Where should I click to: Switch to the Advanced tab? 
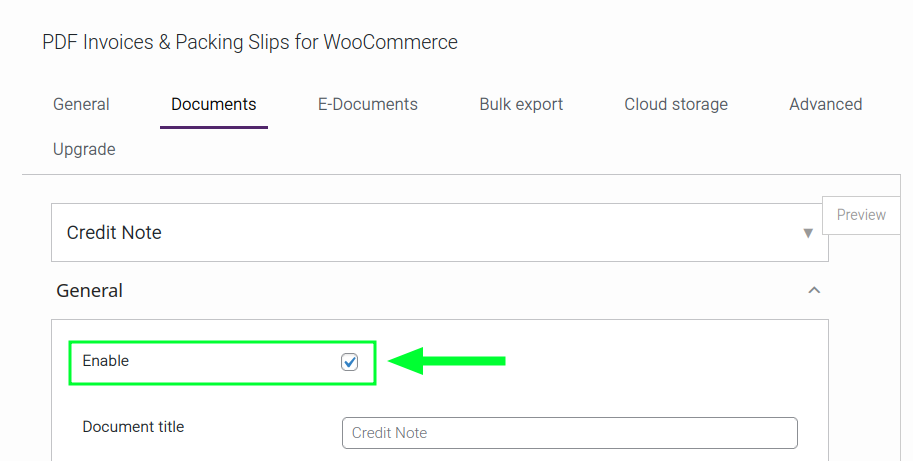tap(825, 104)
